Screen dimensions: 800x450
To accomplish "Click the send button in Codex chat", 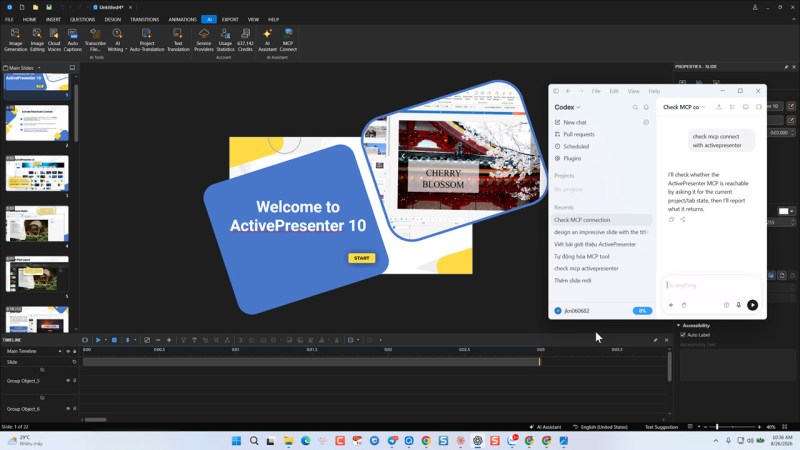I will tap(752, 305).
